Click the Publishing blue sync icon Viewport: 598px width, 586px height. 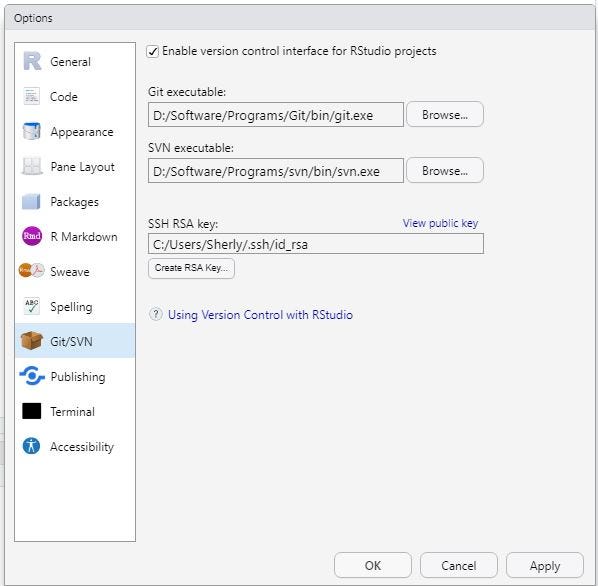[x=32, y=376]
